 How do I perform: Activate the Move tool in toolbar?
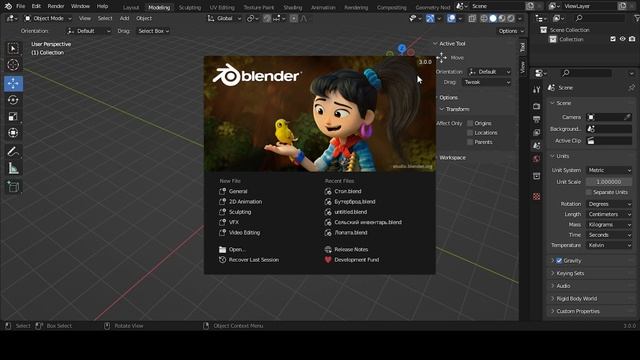[x=13, y=83]
